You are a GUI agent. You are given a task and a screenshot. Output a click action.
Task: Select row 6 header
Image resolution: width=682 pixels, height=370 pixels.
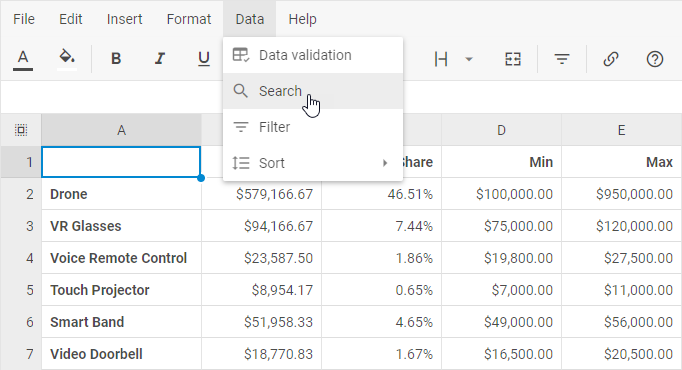click(x=21, y=322)
